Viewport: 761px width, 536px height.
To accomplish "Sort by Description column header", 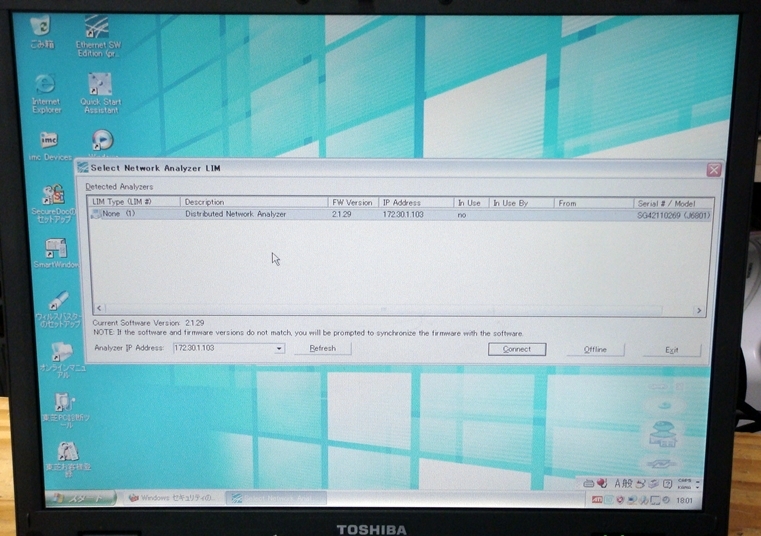I will pyautogui.click(x=254, y=202).
